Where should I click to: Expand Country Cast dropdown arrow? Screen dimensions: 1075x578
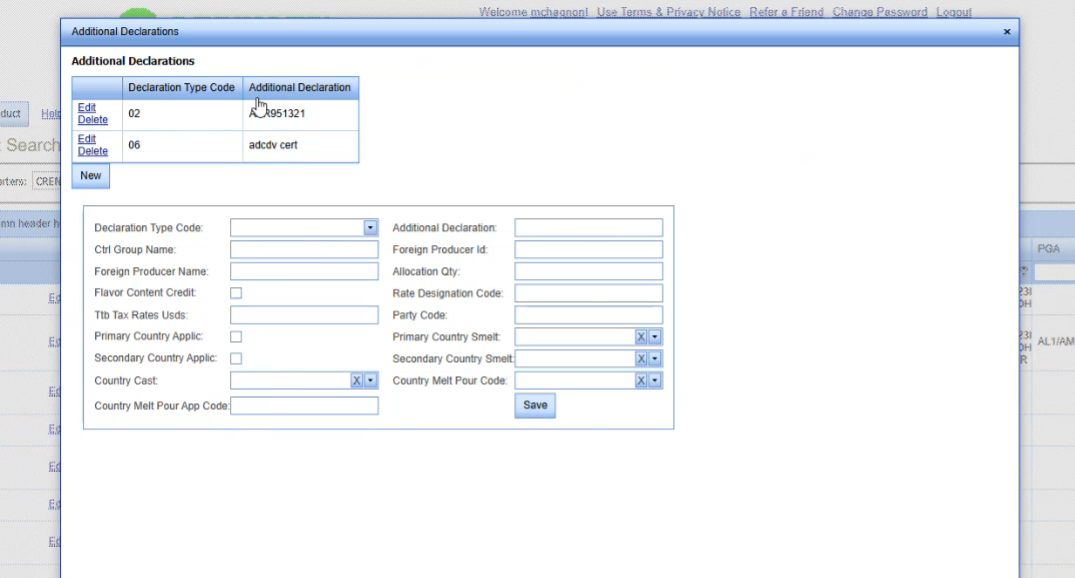pyautogui.click(x=370, y=381)
